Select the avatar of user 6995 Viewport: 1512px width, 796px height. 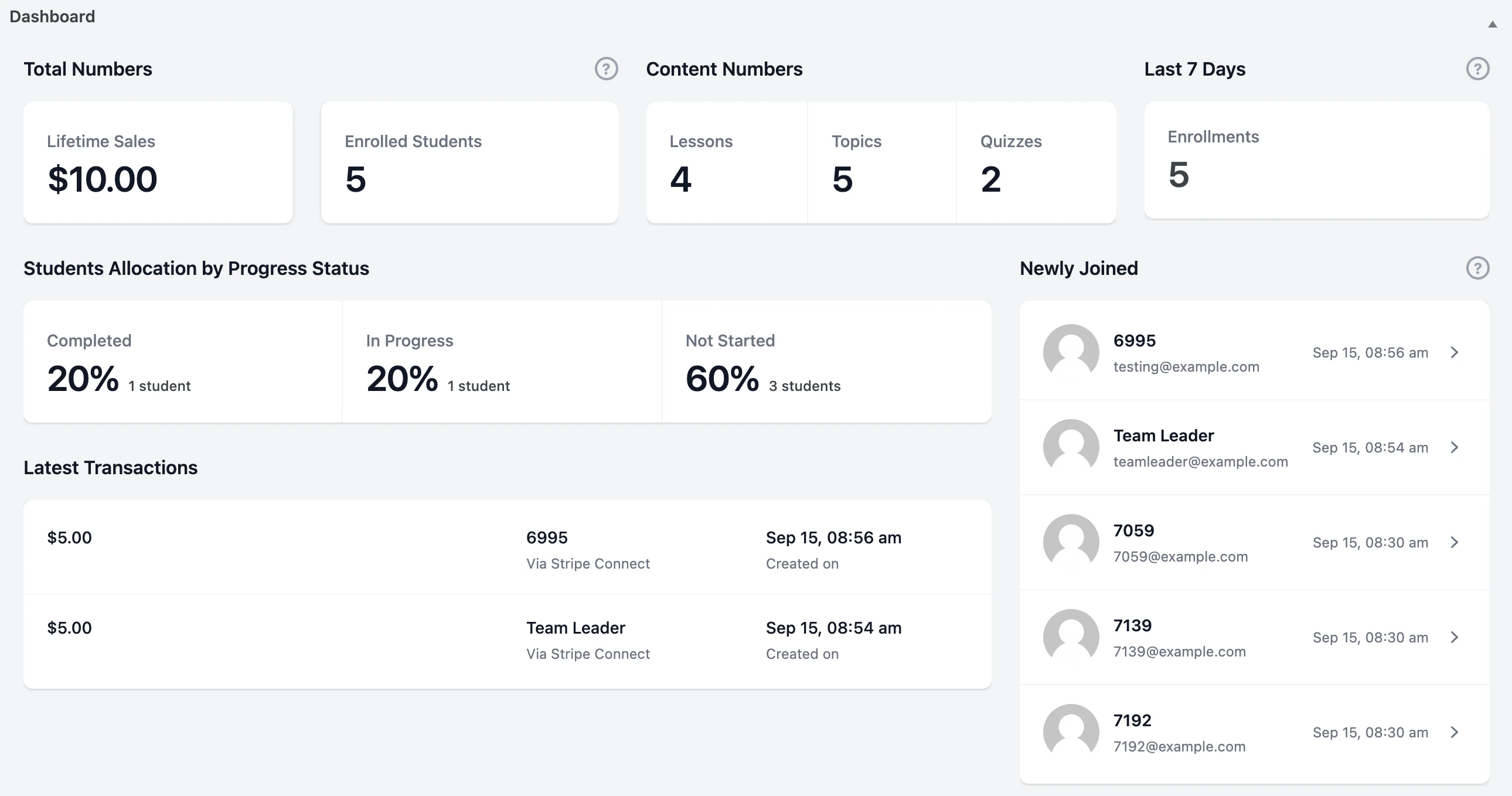pyautogui.click(x=1071, y=352)
